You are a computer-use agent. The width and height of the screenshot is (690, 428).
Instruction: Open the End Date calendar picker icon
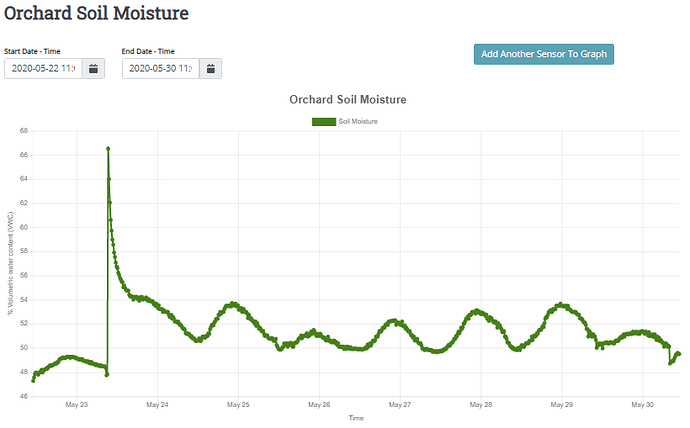(210, 69)
